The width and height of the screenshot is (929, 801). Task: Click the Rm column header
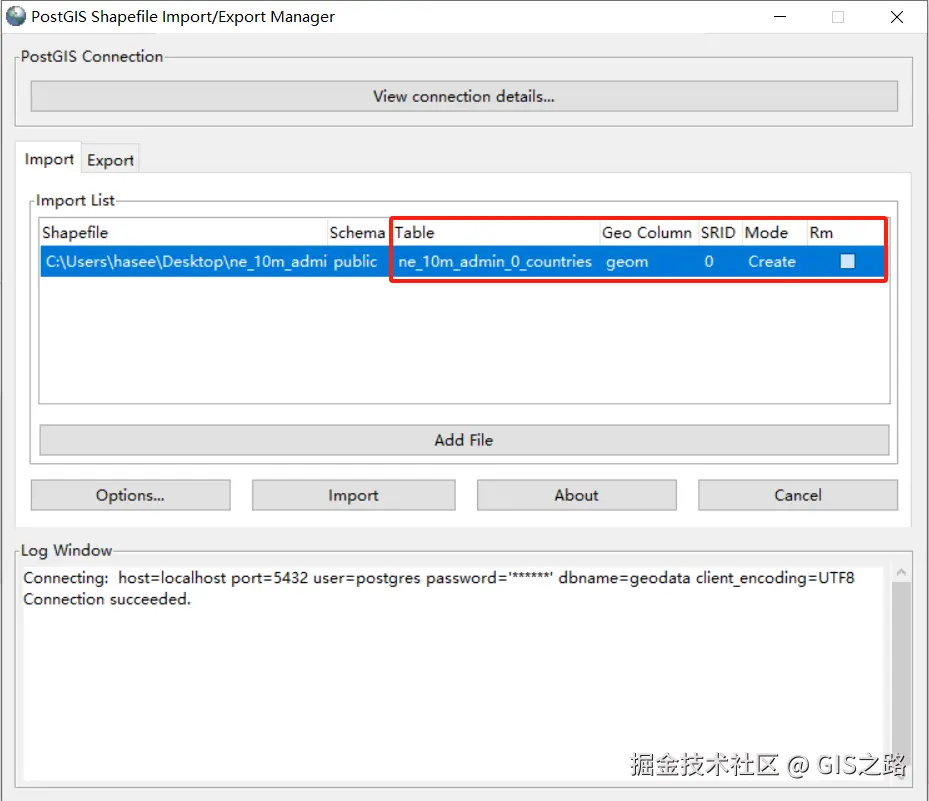tap(845, 232)
